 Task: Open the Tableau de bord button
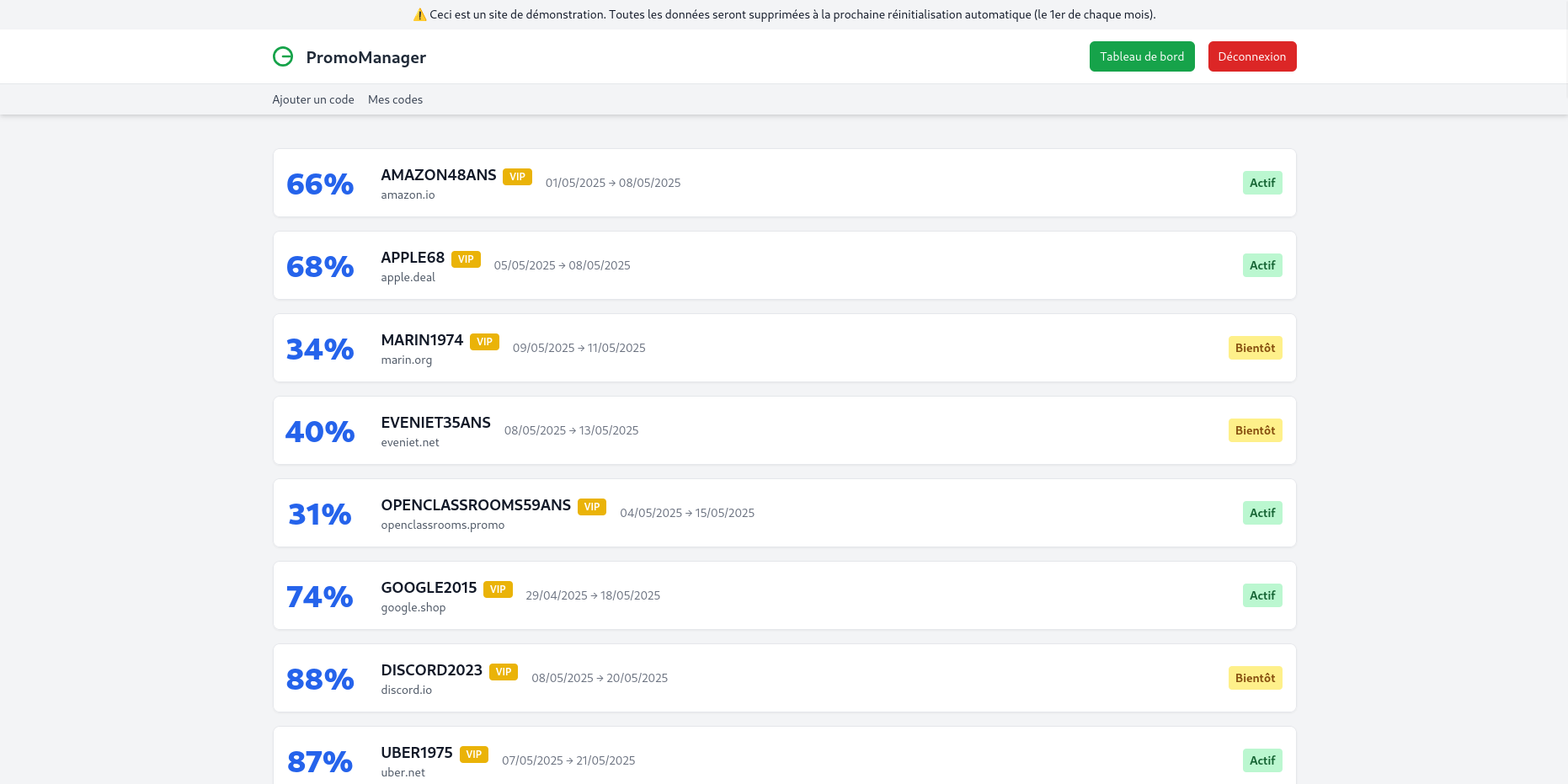click(1142, 56)
